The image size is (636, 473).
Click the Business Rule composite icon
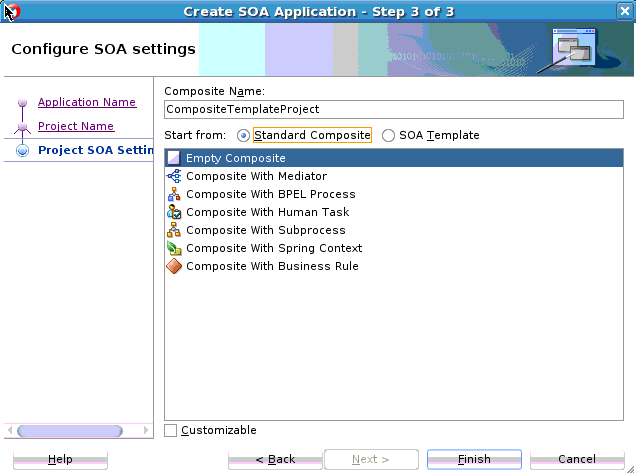(x=174, y=266)
